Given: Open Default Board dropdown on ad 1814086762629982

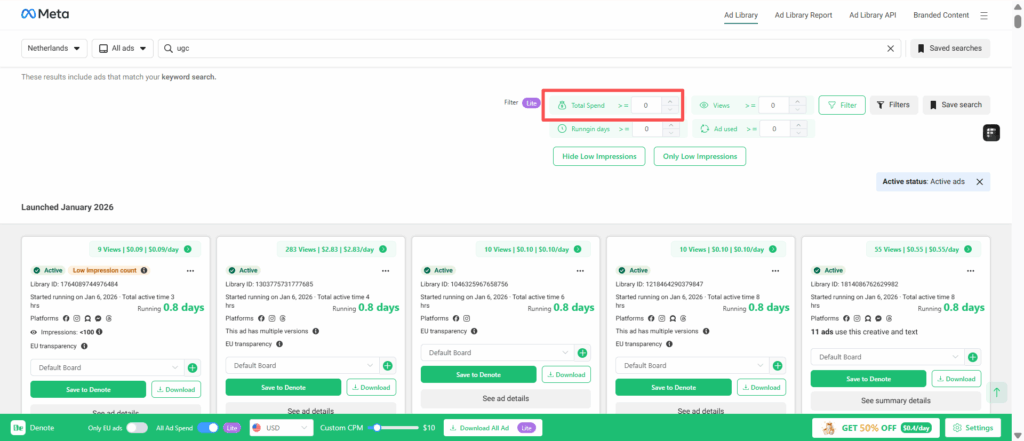Looking at the screenshot, I should [888, 357].
